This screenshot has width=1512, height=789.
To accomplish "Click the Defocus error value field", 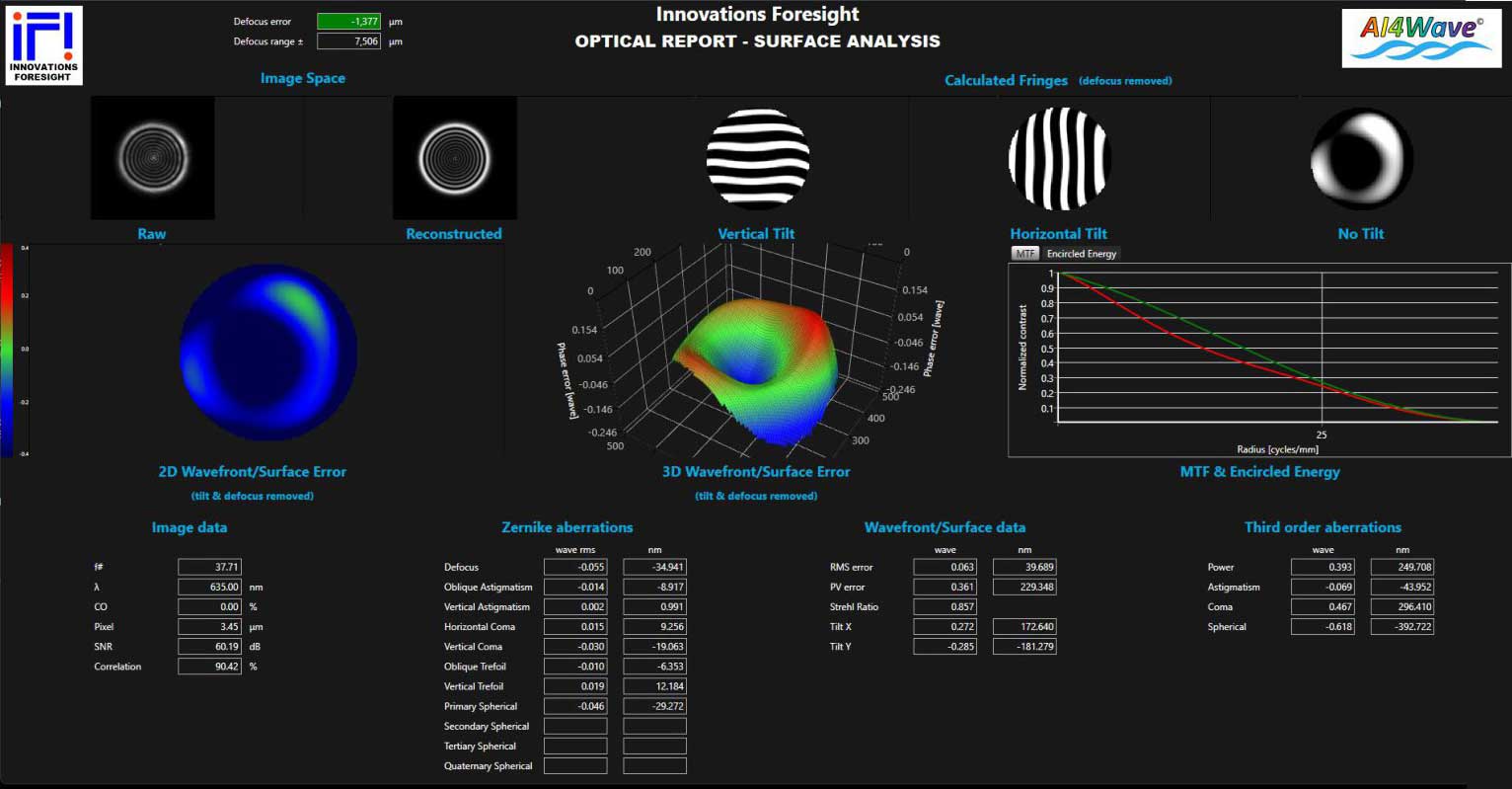I will click(x=348, y=22).
